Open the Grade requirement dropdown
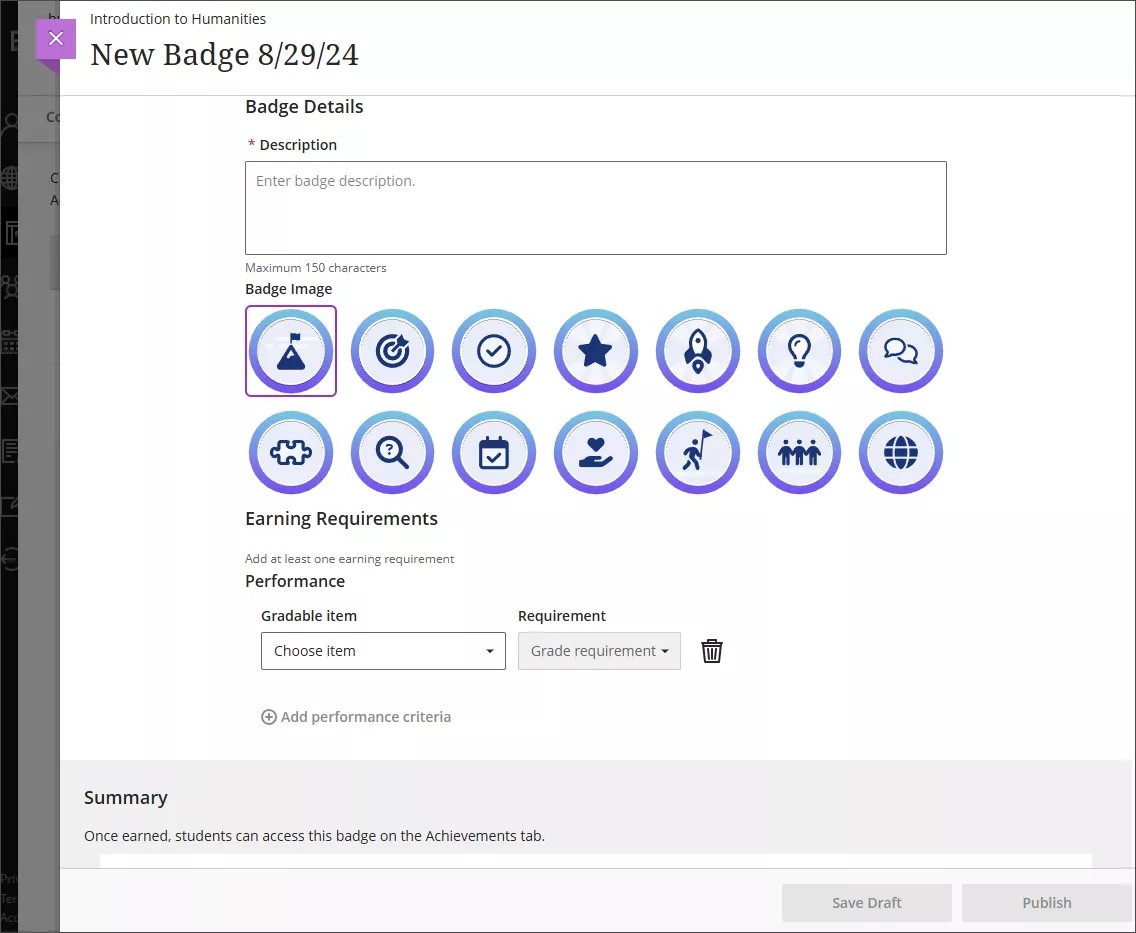The image size is (1136, 933). [x=599, y=651]
